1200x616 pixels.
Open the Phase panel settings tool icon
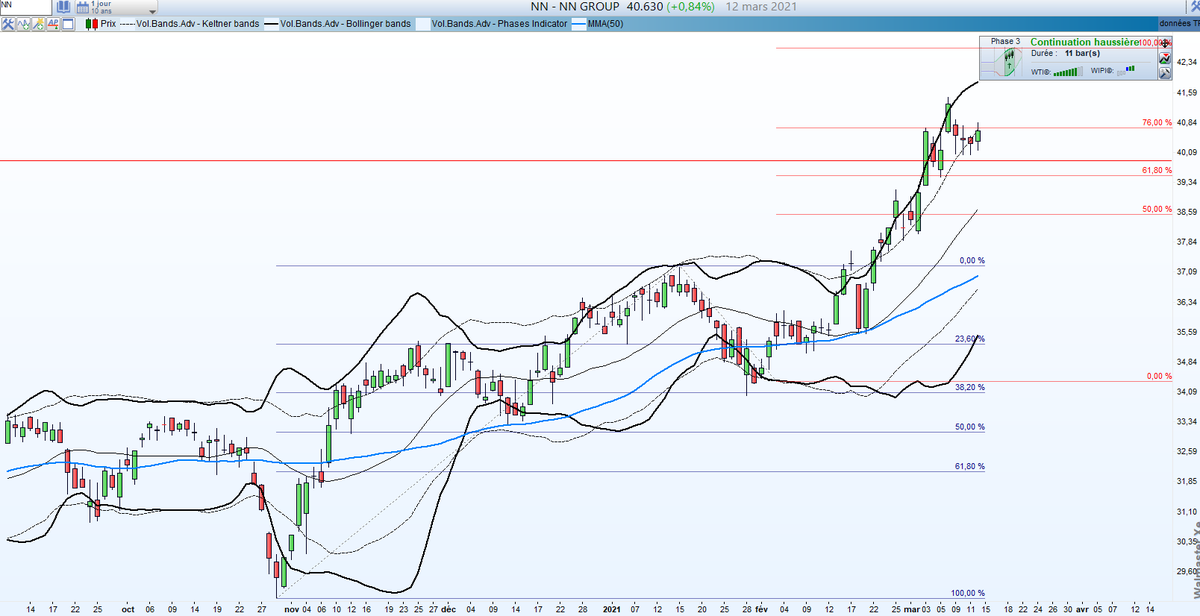[x=1165, y=73]
